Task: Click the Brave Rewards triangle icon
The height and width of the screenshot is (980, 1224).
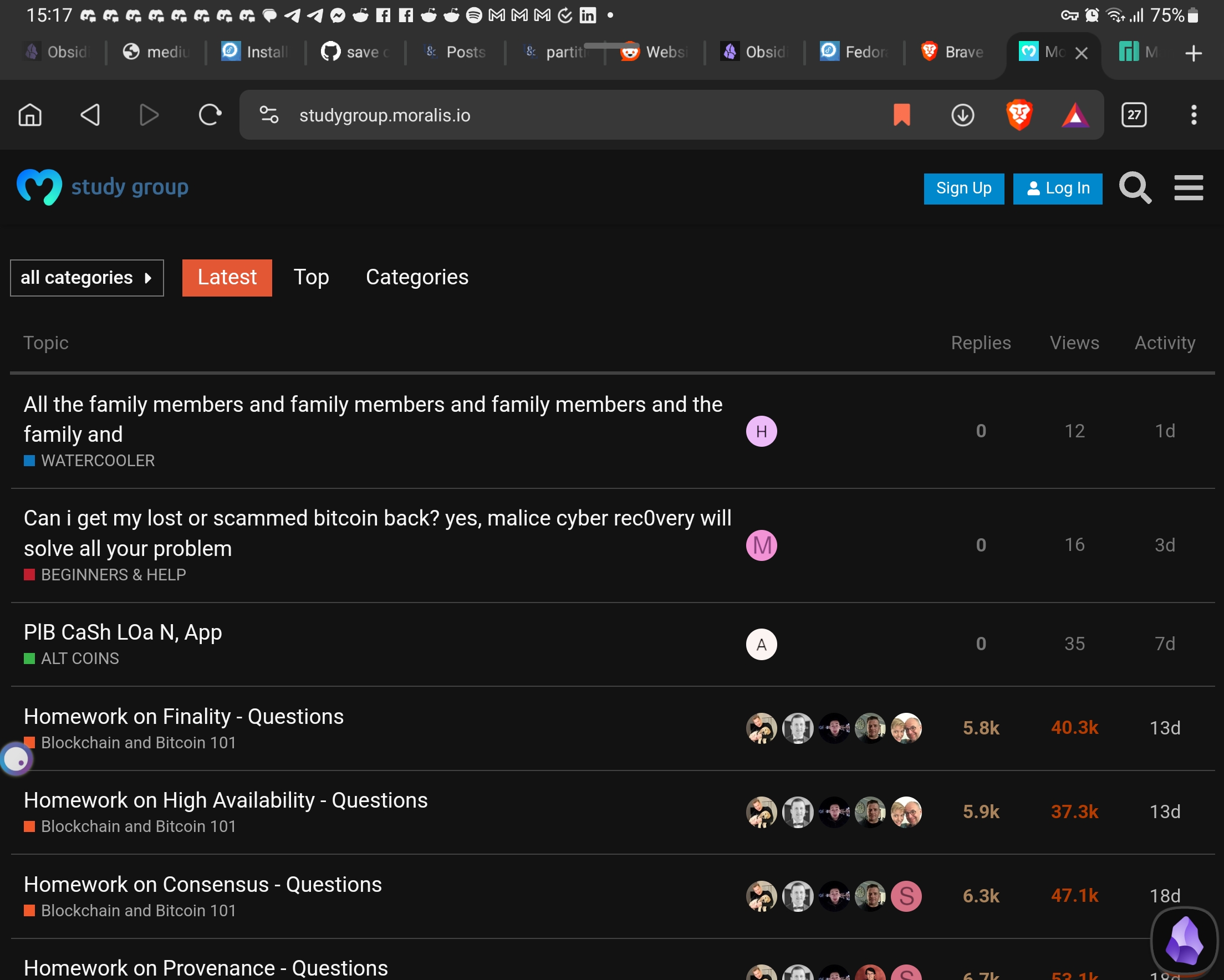Action: (1075, 115)
